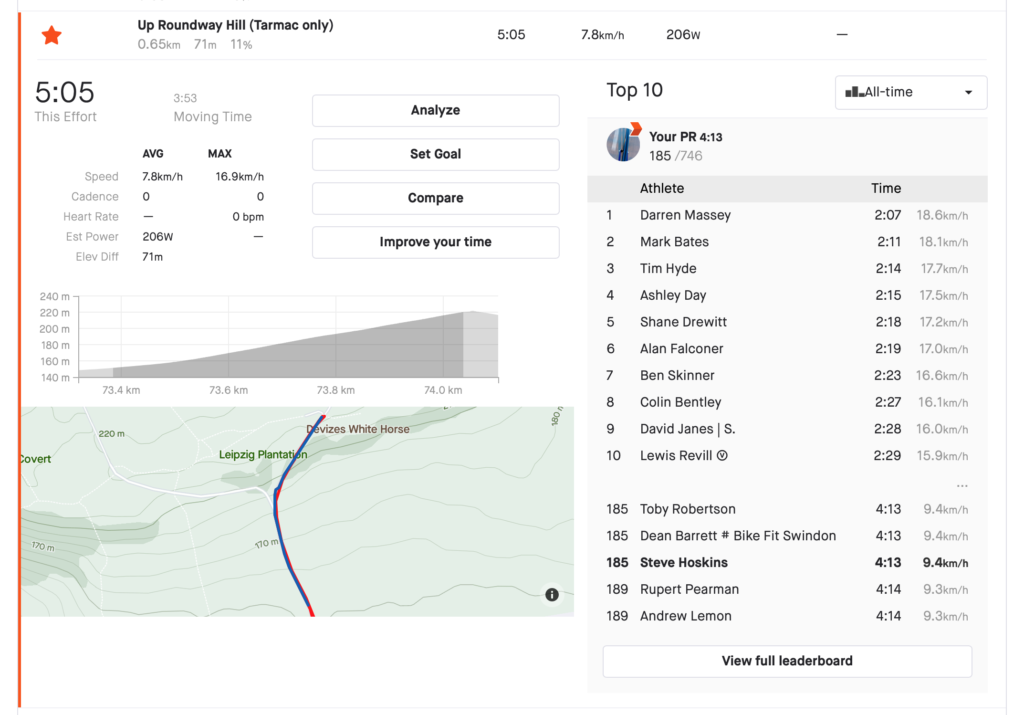Click the Analyze button
The height and width of the screenshot is (715, 1024).
coord(436,110)
